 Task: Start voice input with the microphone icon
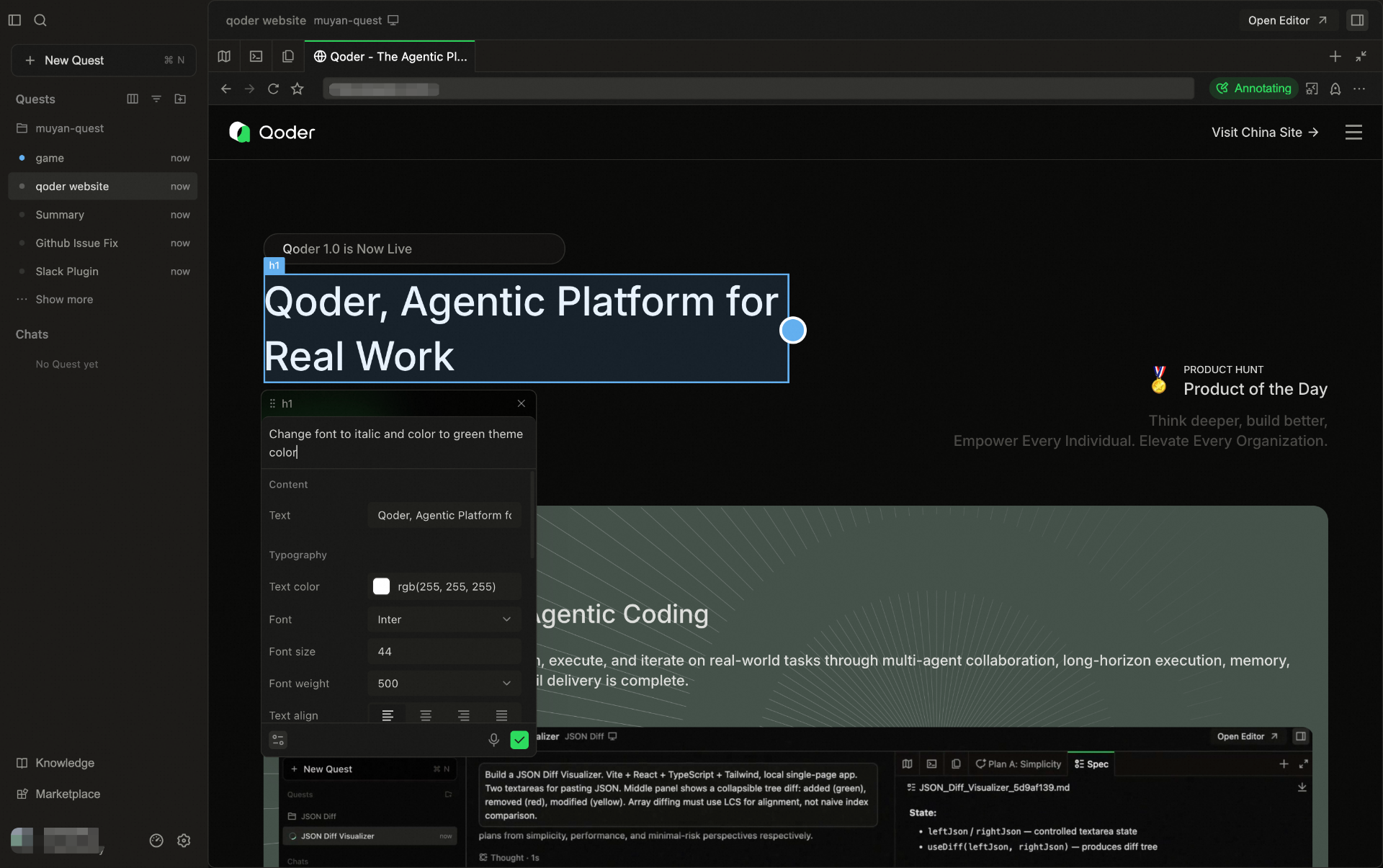(493, 740)
